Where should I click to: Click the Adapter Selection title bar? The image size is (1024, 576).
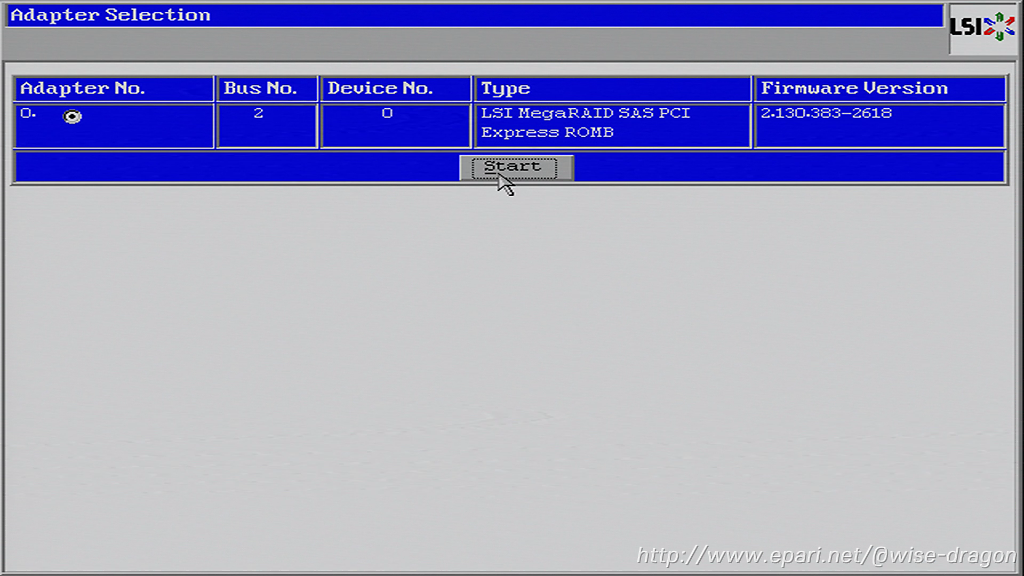pos(475,15)
